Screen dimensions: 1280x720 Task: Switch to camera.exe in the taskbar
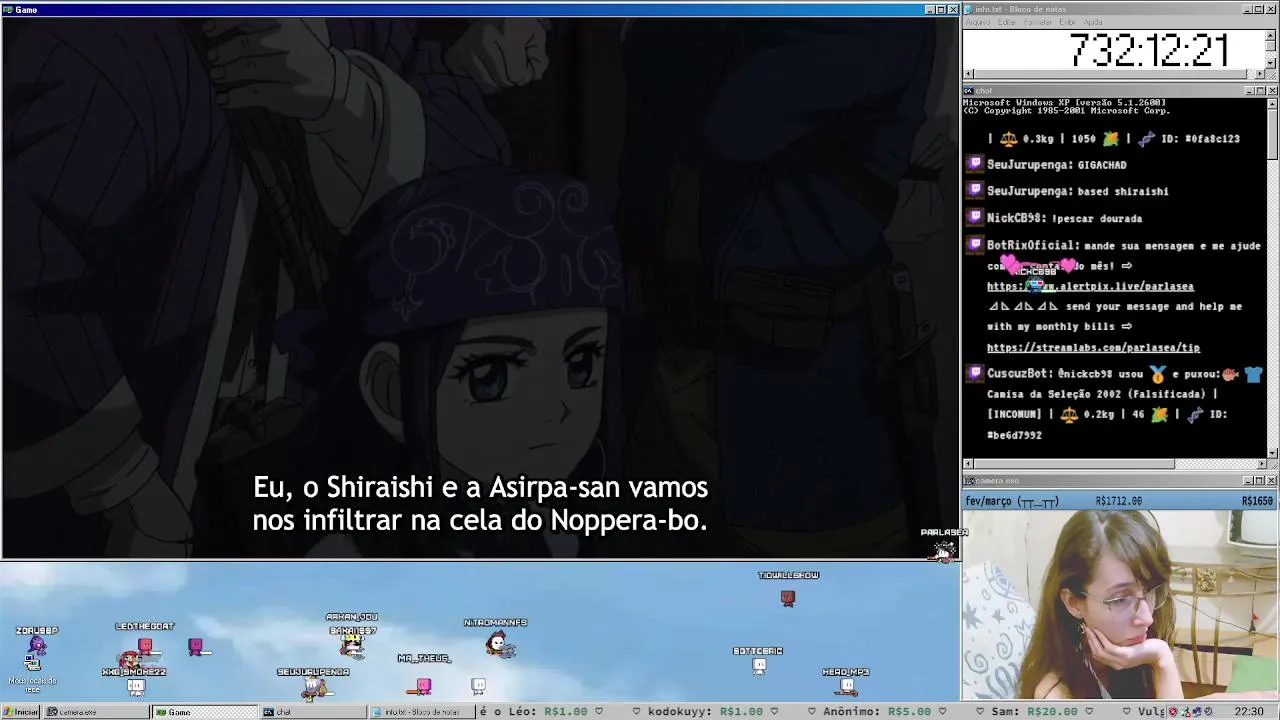(96, 712)
